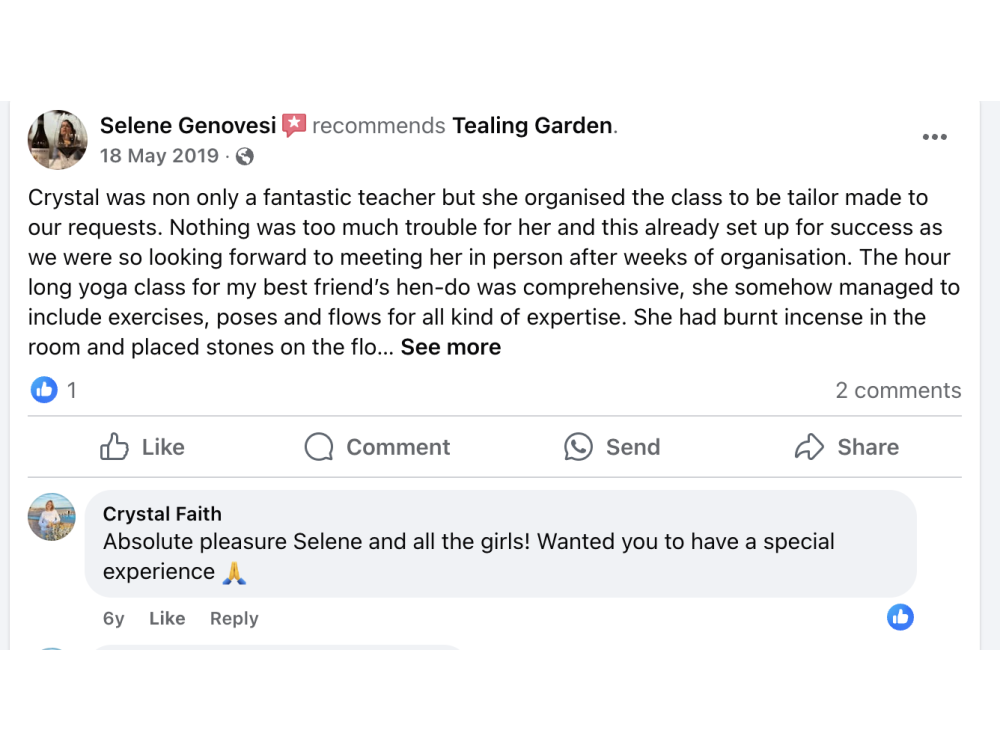Click Selene Genovesi's profile picture

click(x=57, y=140)
